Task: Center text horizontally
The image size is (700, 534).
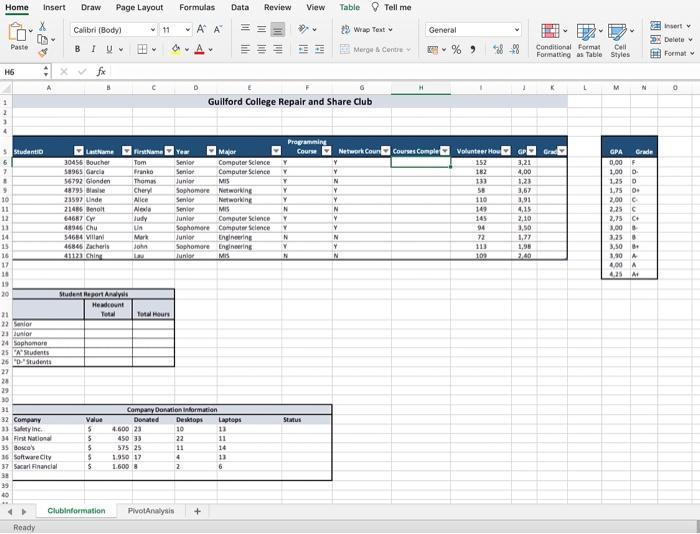Action: click(262, 49)
